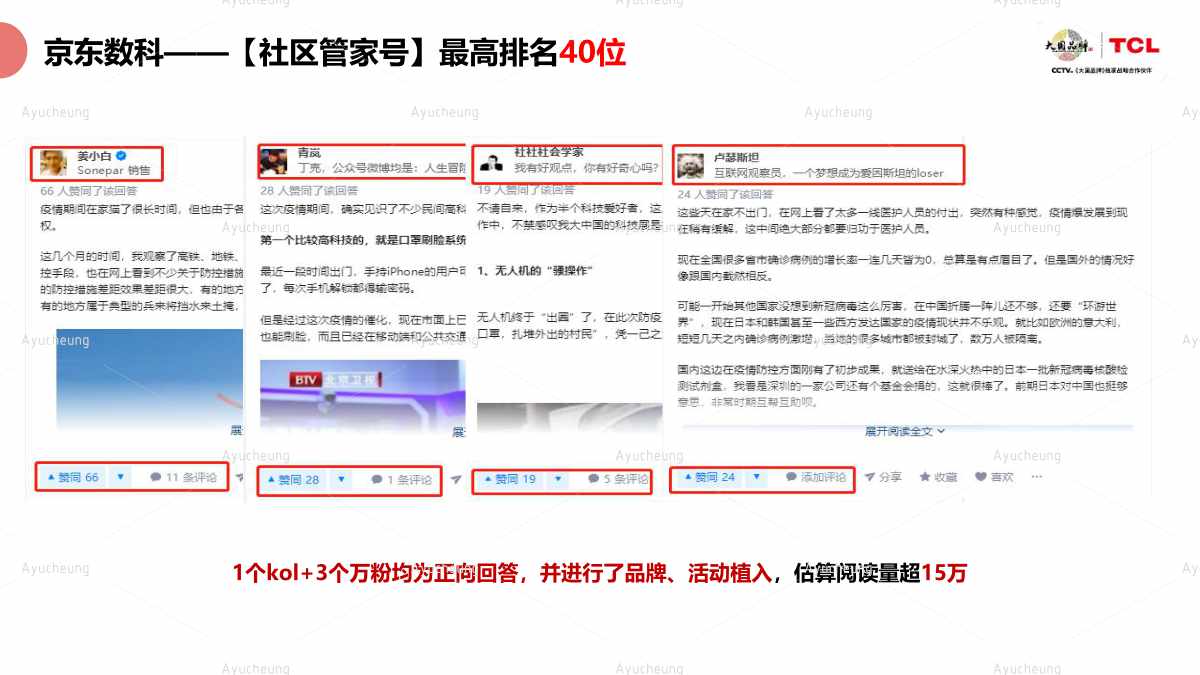Upvote the answer with 赞同 66
Image resolution: width=1200 pixels, height=675 pixels.
click(71, 478)
